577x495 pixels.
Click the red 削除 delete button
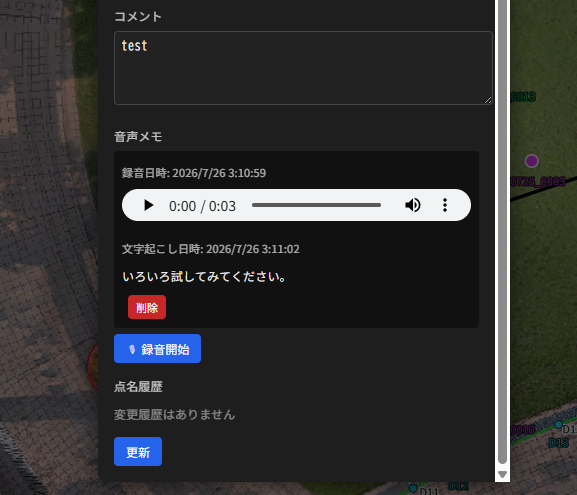[147, 307]
